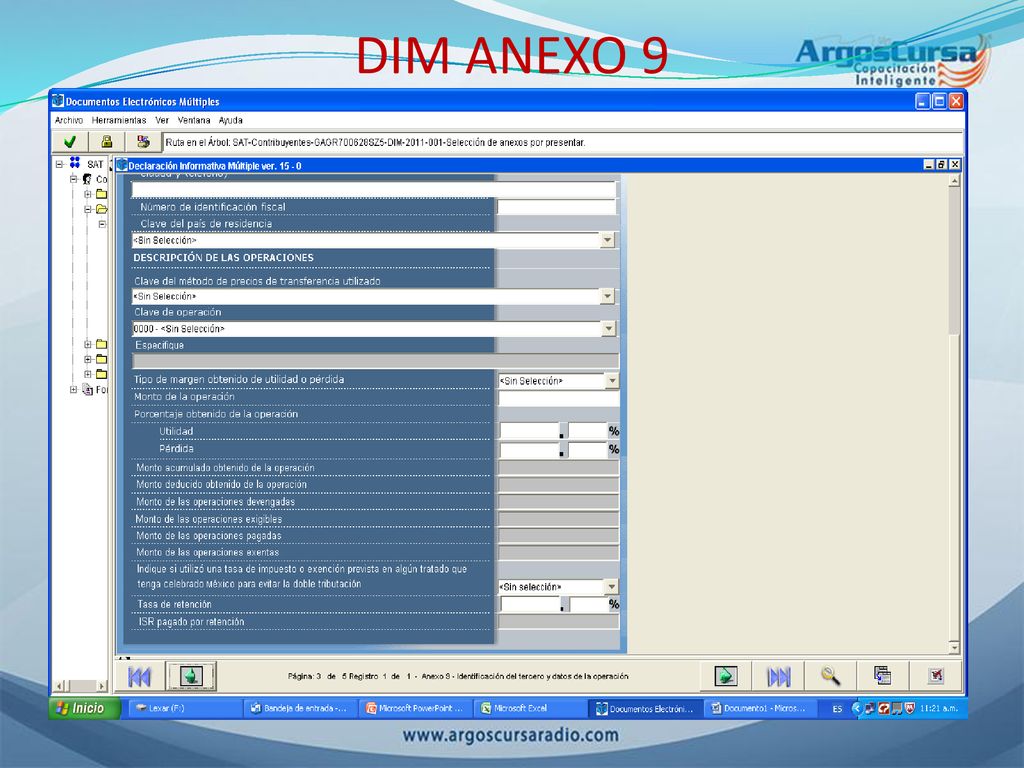Open the Ver menu

(x=162, y=120)
